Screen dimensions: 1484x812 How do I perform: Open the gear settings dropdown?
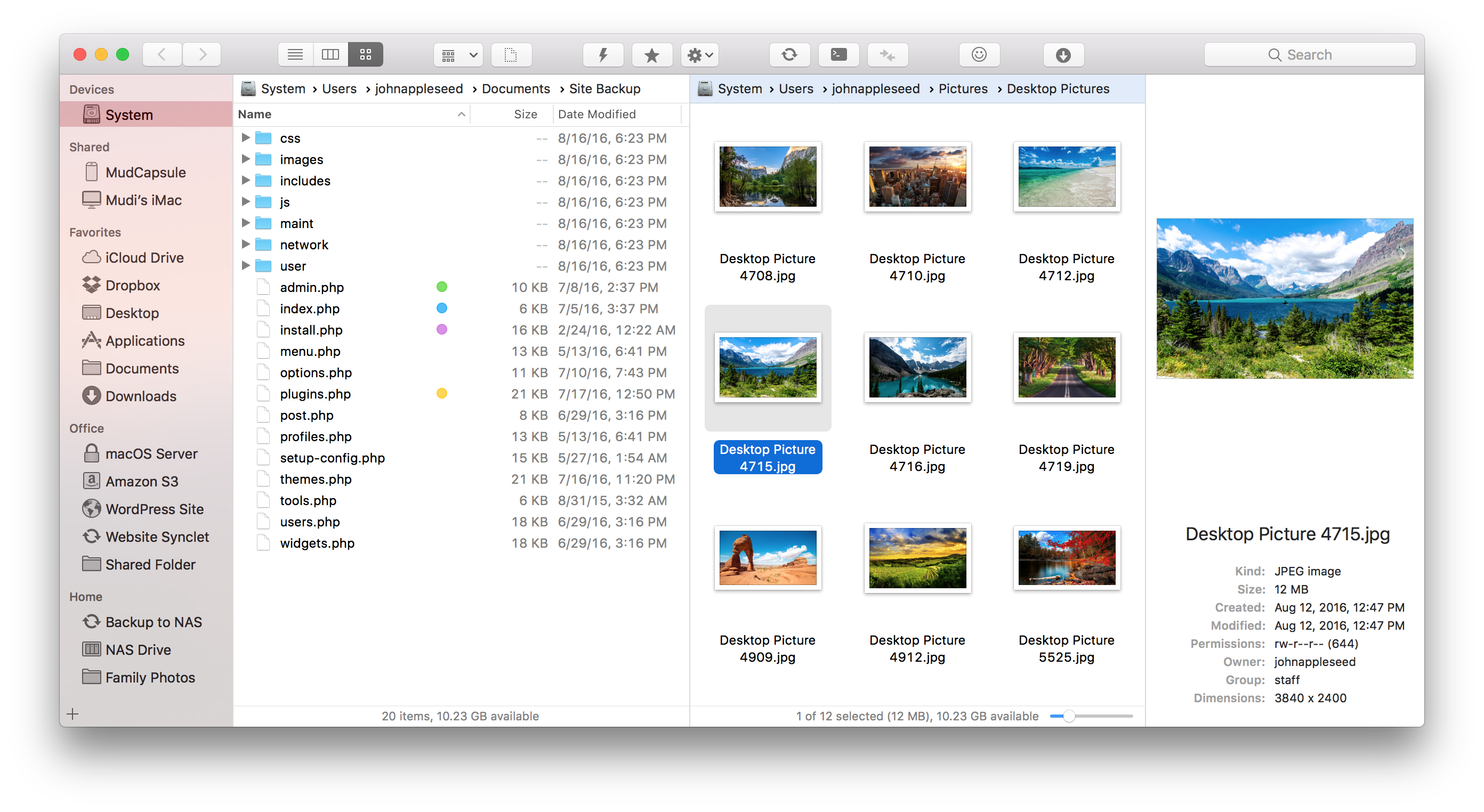[699, 54]
